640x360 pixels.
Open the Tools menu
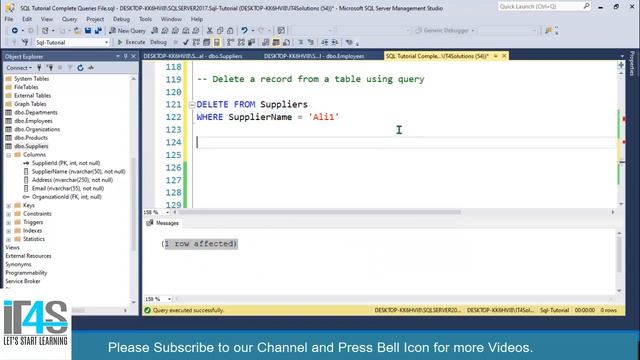145,19
